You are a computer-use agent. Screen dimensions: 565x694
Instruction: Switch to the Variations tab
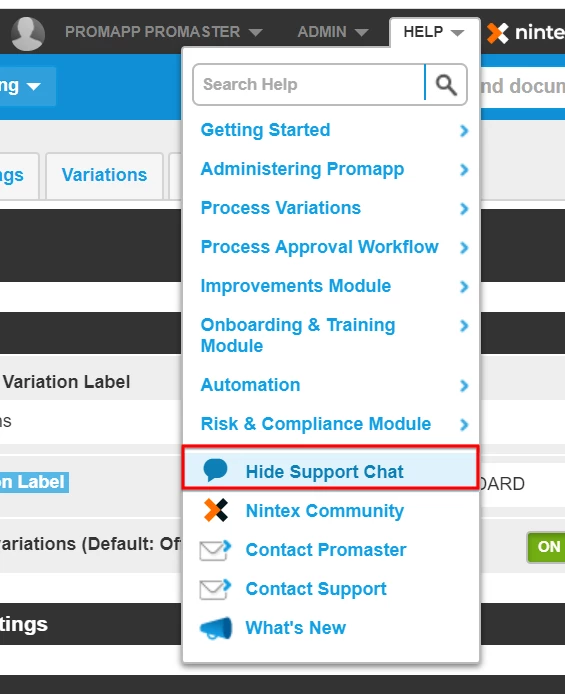[104, 175]
